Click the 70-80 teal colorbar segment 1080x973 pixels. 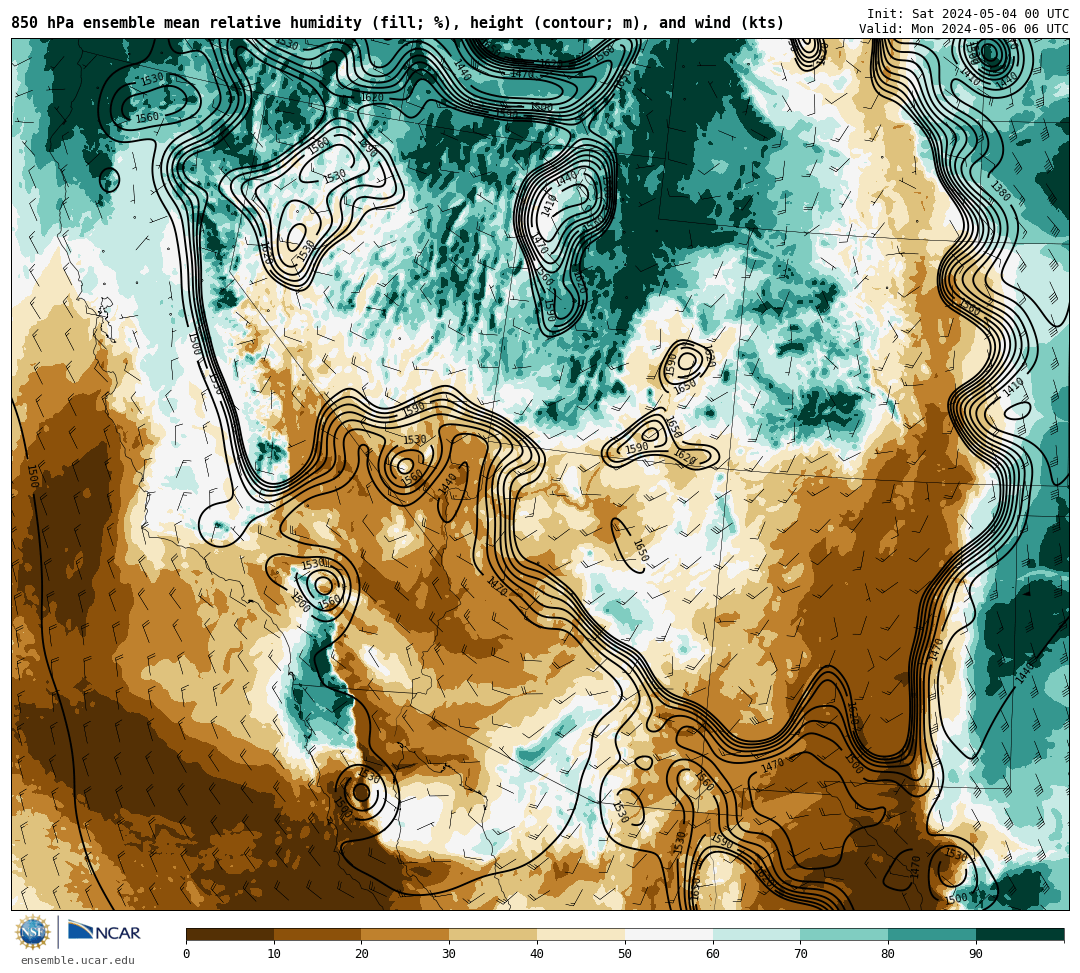(844, 934)
